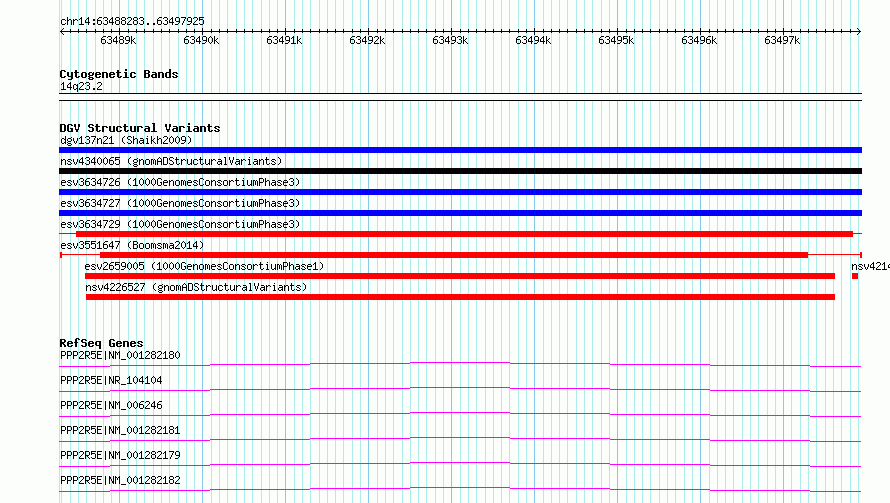Open transcript PPP2R5E|NR_104104
890x503 pixels.
click(x=111, y=380)
